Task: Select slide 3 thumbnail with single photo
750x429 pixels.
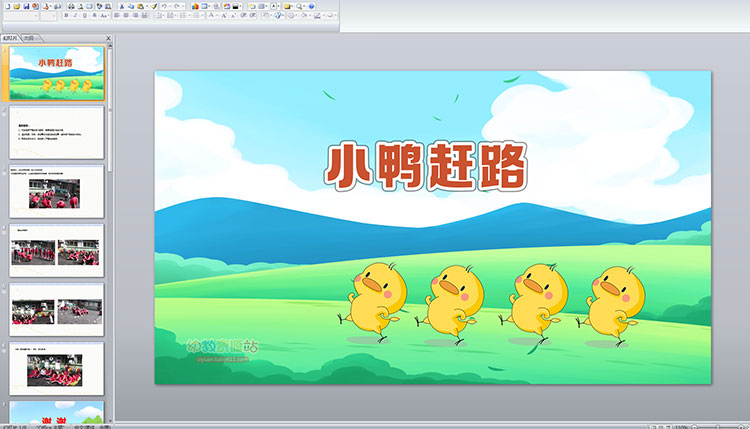Action: click(56, 191)
